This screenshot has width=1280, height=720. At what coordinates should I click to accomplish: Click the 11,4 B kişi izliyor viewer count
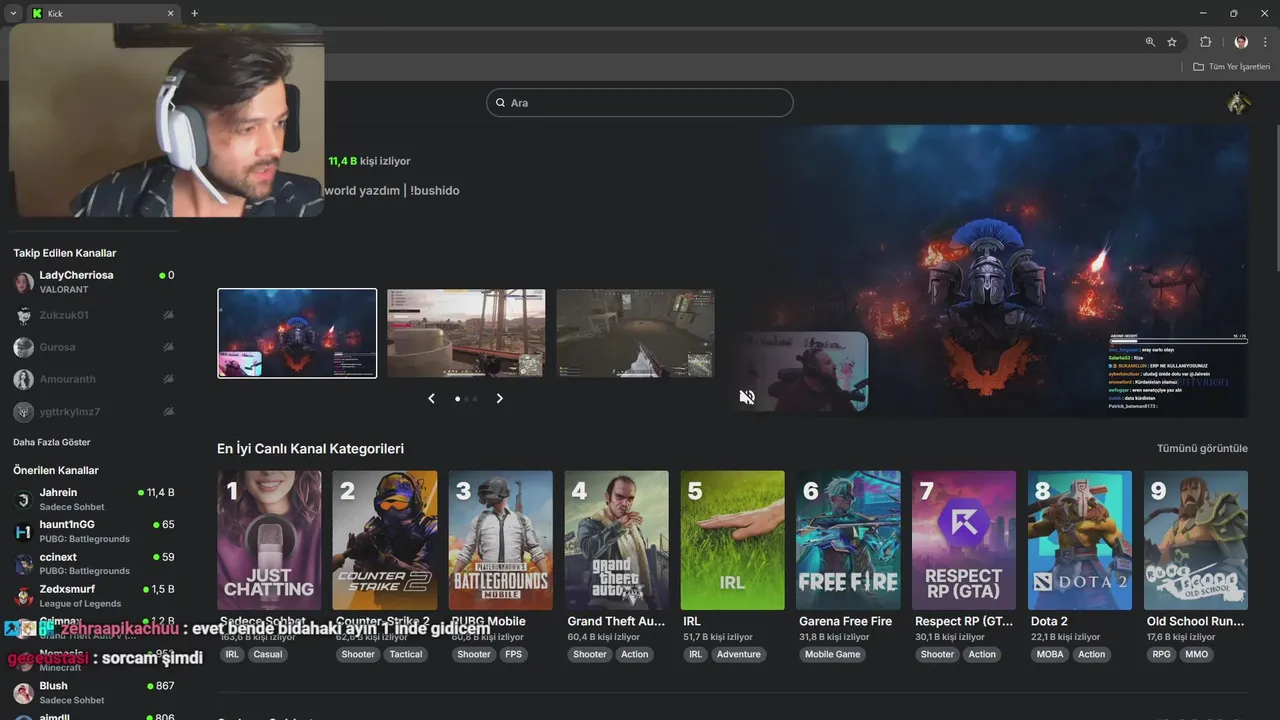[369, 161]
